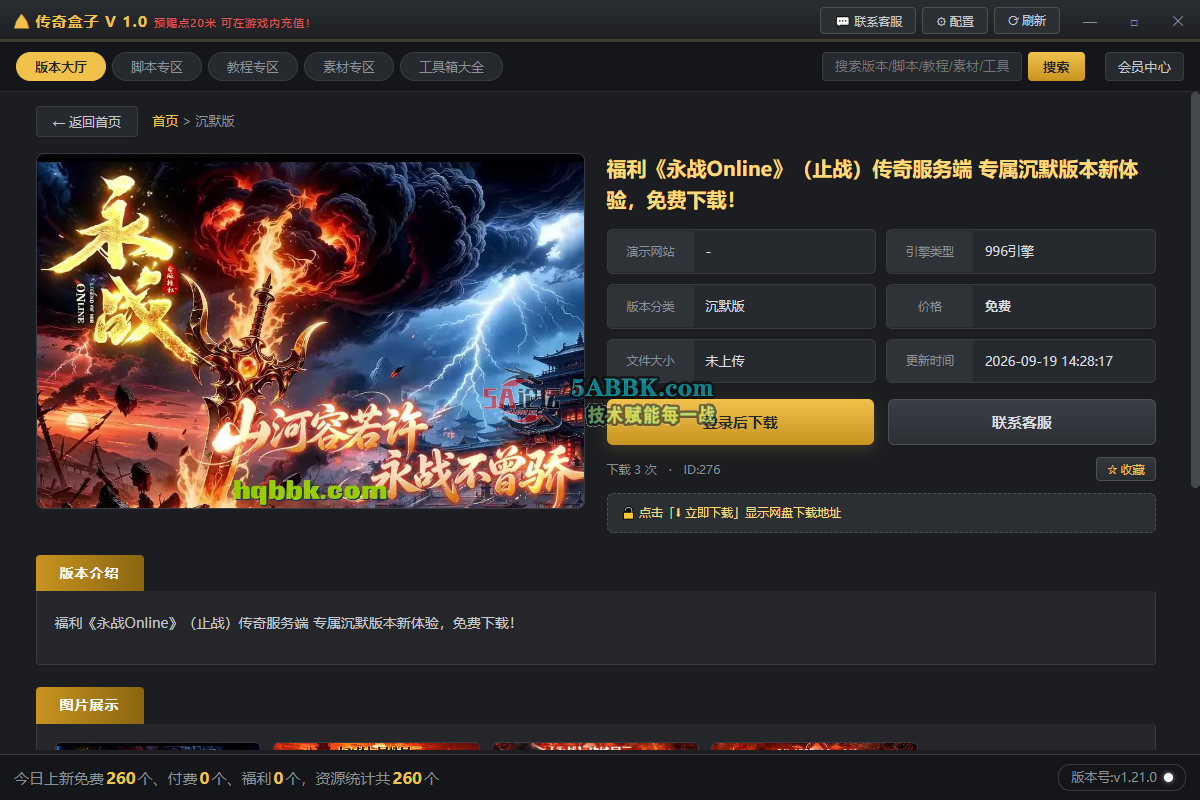Viewport: 1200px width, 800px height.
Task: Click the 免费 price value
Action: pos(998,306)
